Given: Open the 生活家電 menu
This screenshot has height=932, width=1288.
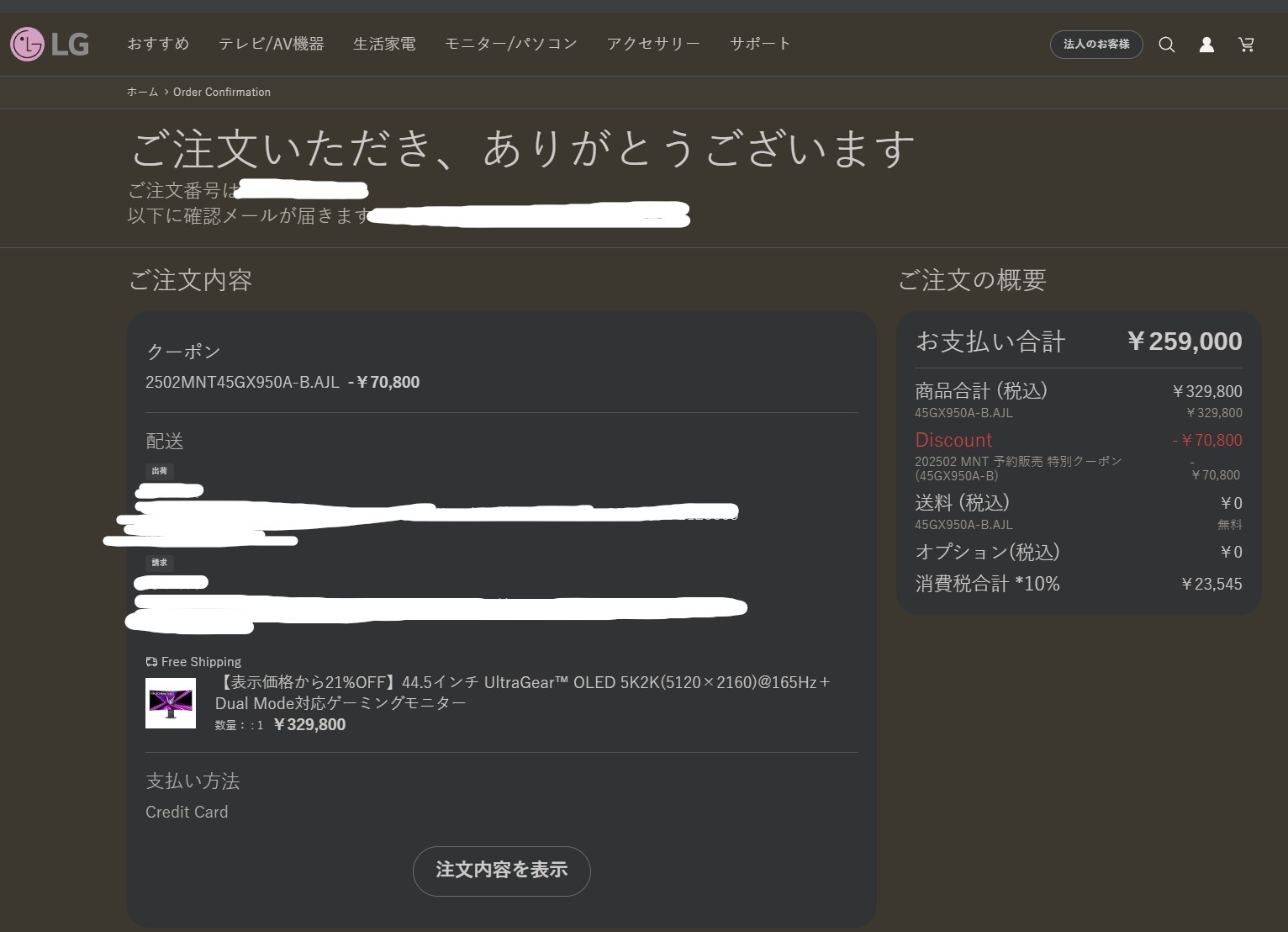Looking at the screenshot, I should pos(384,44).
